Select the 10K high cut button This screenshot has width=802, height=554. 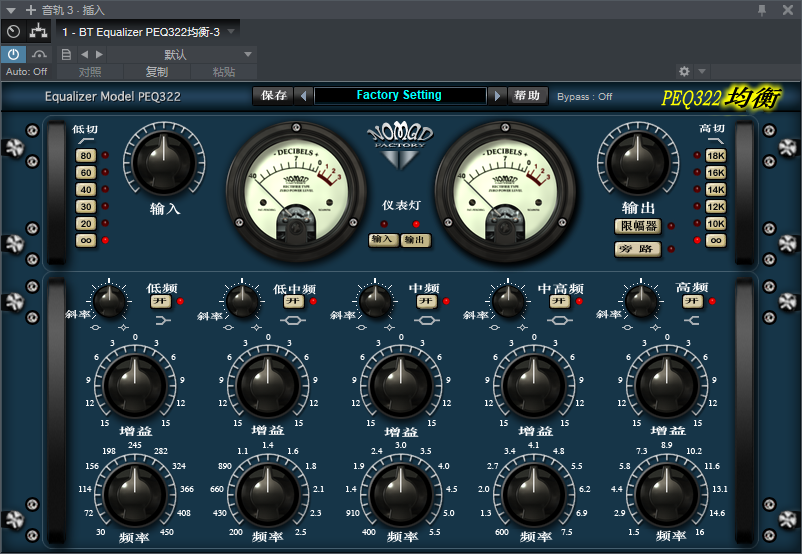(716, 223)
